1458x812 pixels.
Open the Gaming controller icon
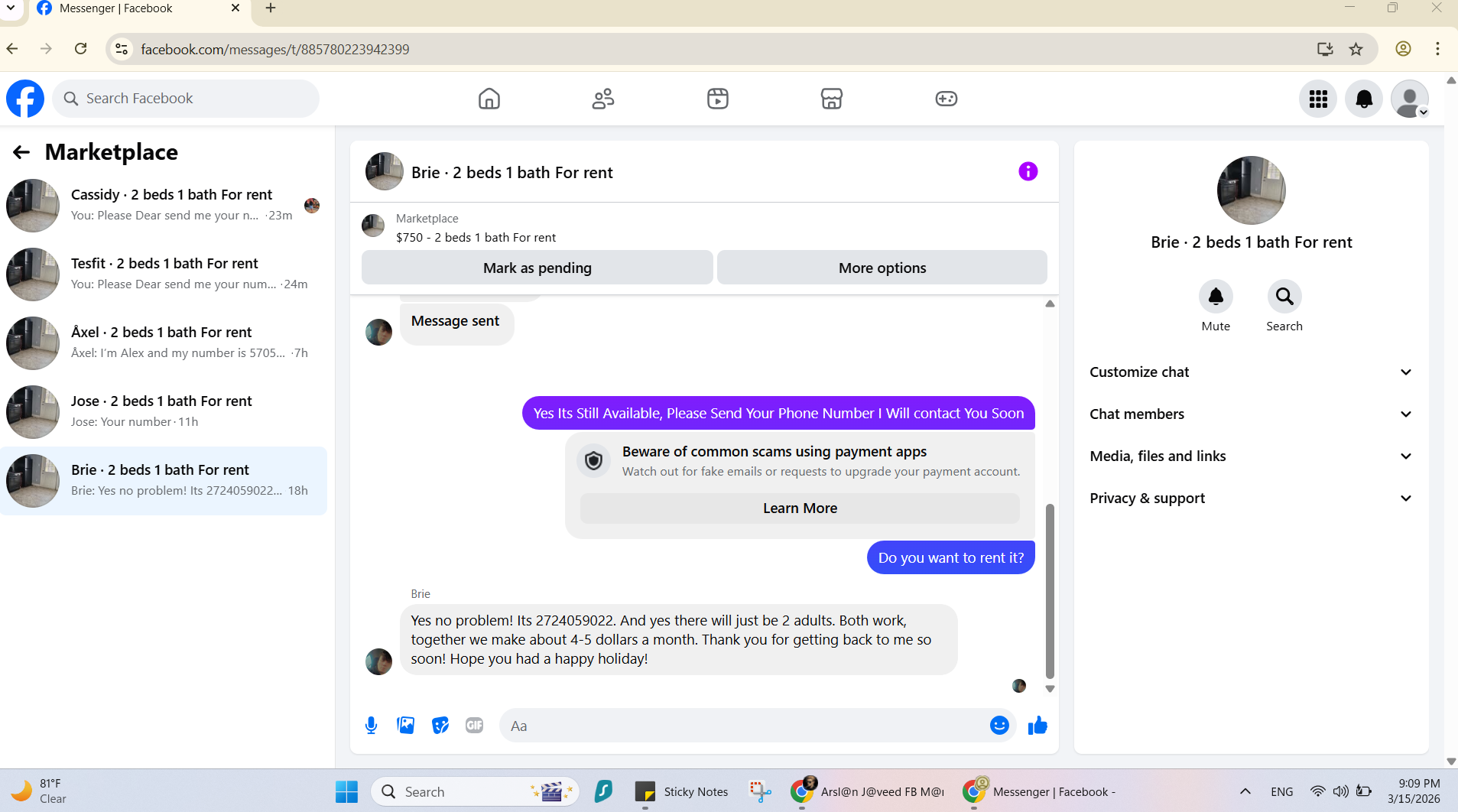click(x=947, y=99)
